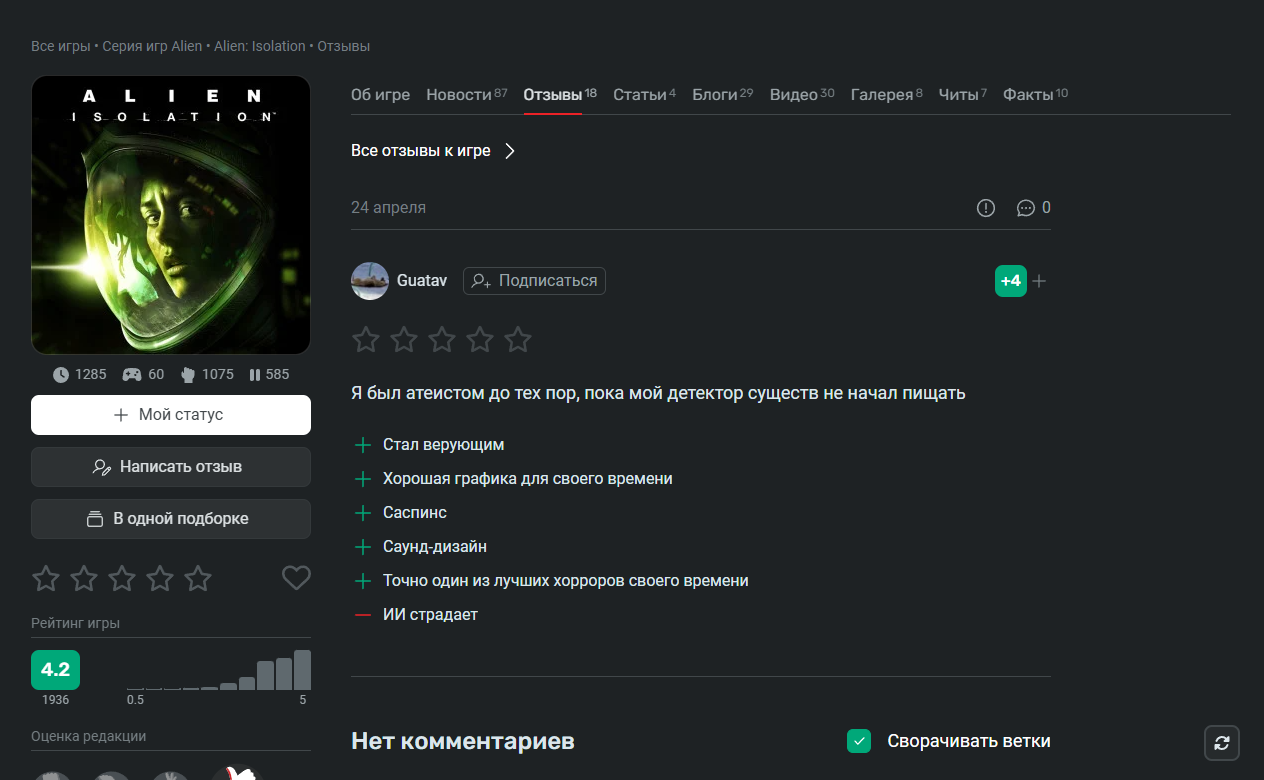Click the Написать отзыв button
The height and width of the screenshot is (780, 1264).
[x=171, y=467]
